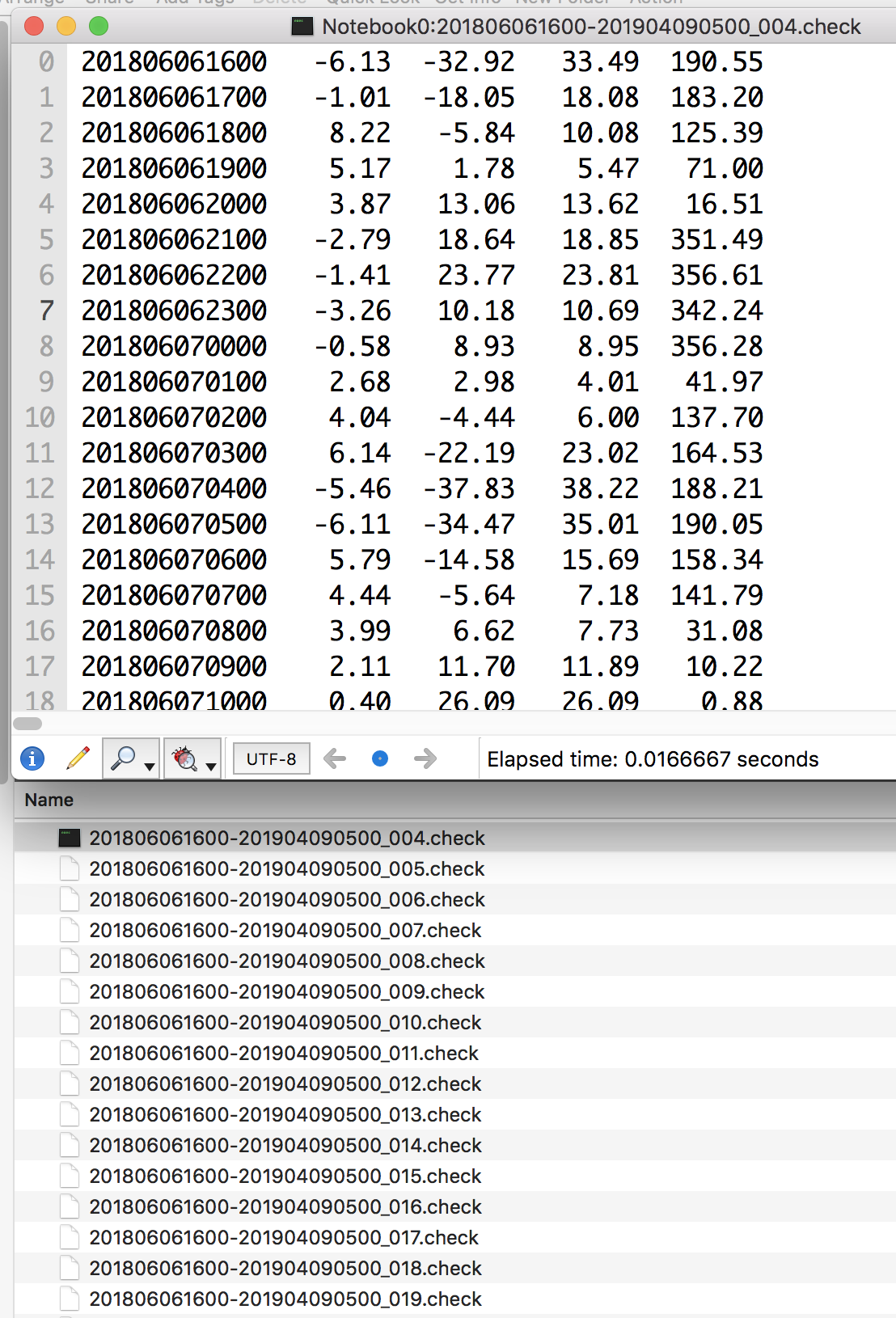
Task: Click line number 7 in gutter
Action: 46,310
